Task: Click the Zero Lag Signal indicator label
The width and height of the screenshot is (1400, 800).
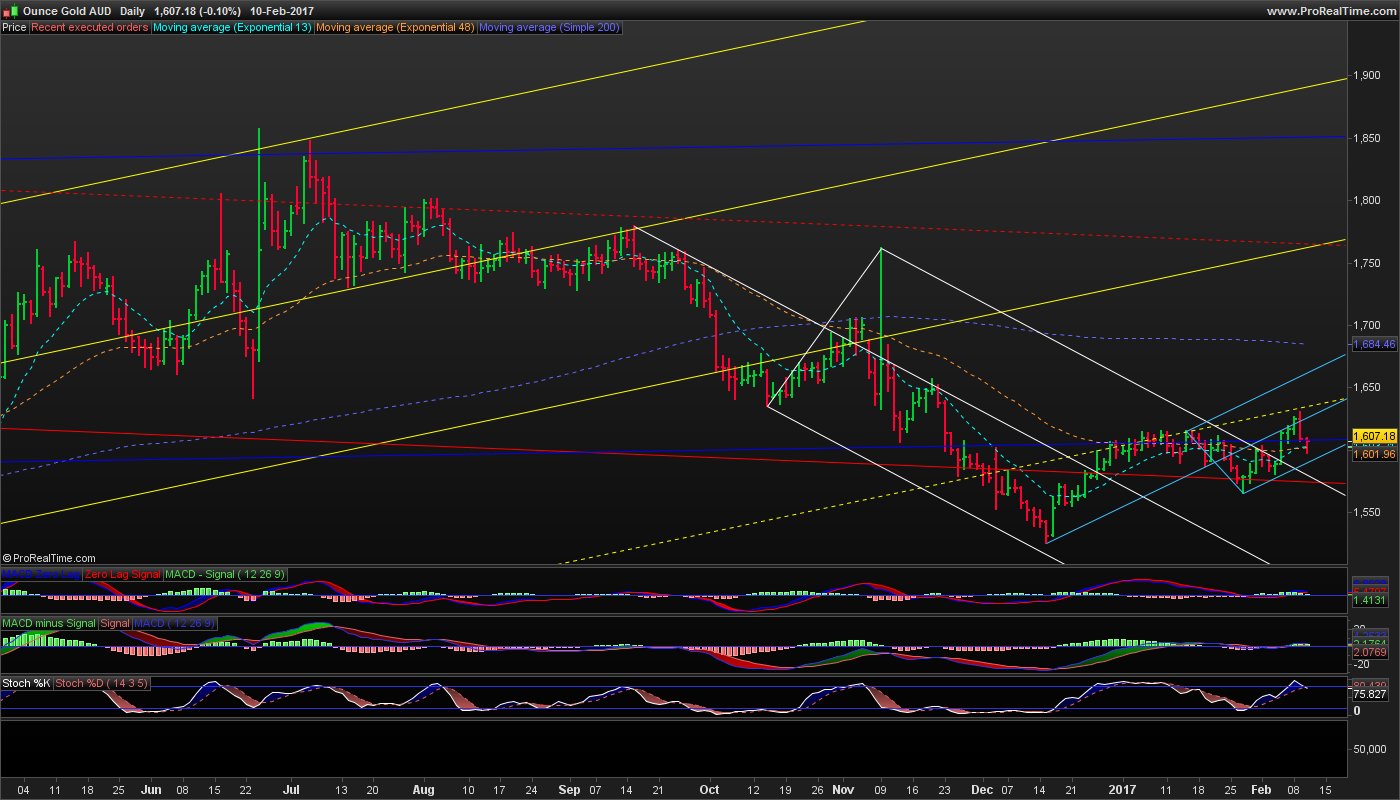Action: pyautogui.click(x=123, y=574)
